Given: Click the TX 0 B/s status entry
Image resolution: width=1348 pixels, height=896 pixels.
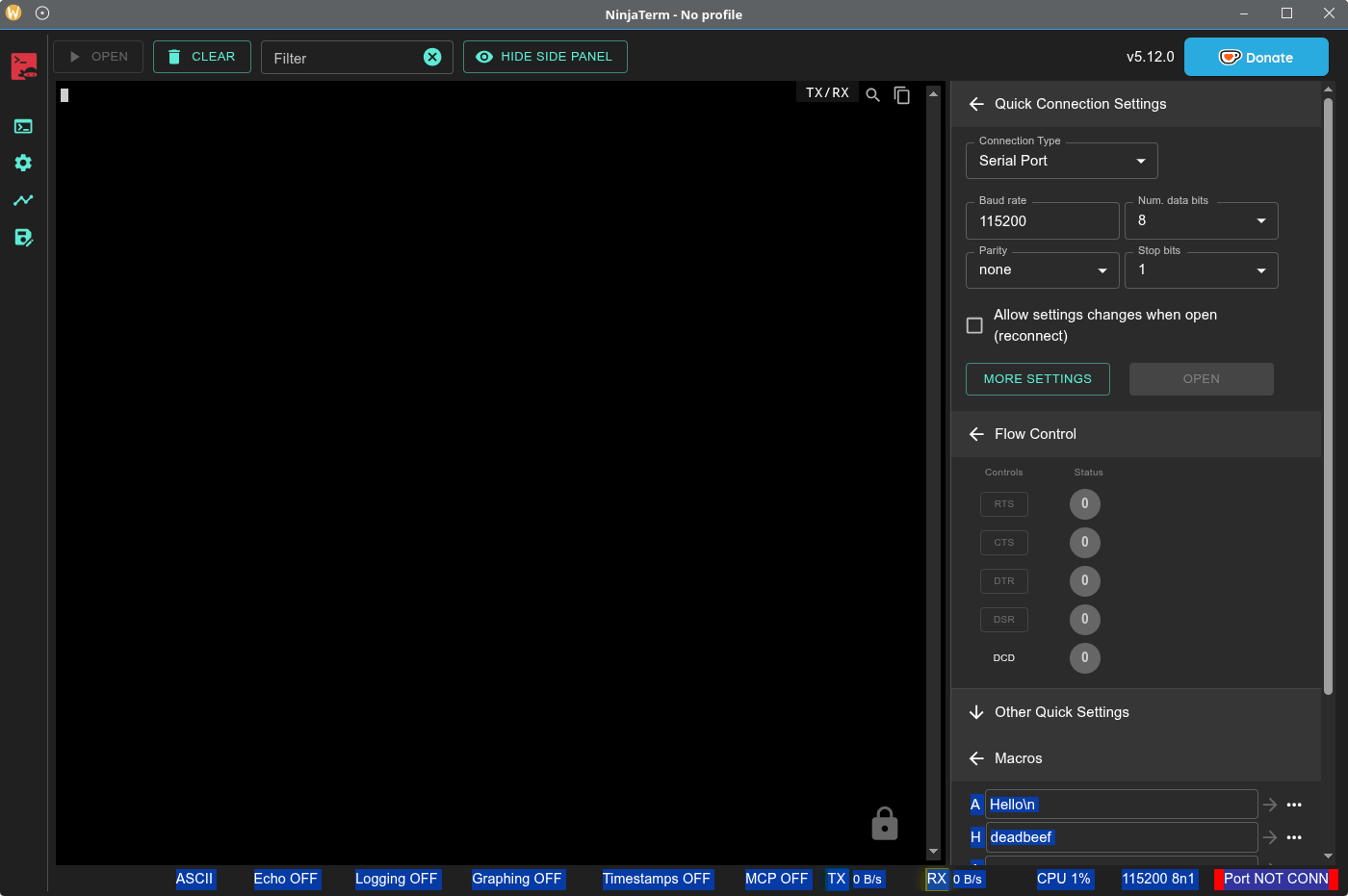Looking at the screenshot, I should tap(855, 879).
